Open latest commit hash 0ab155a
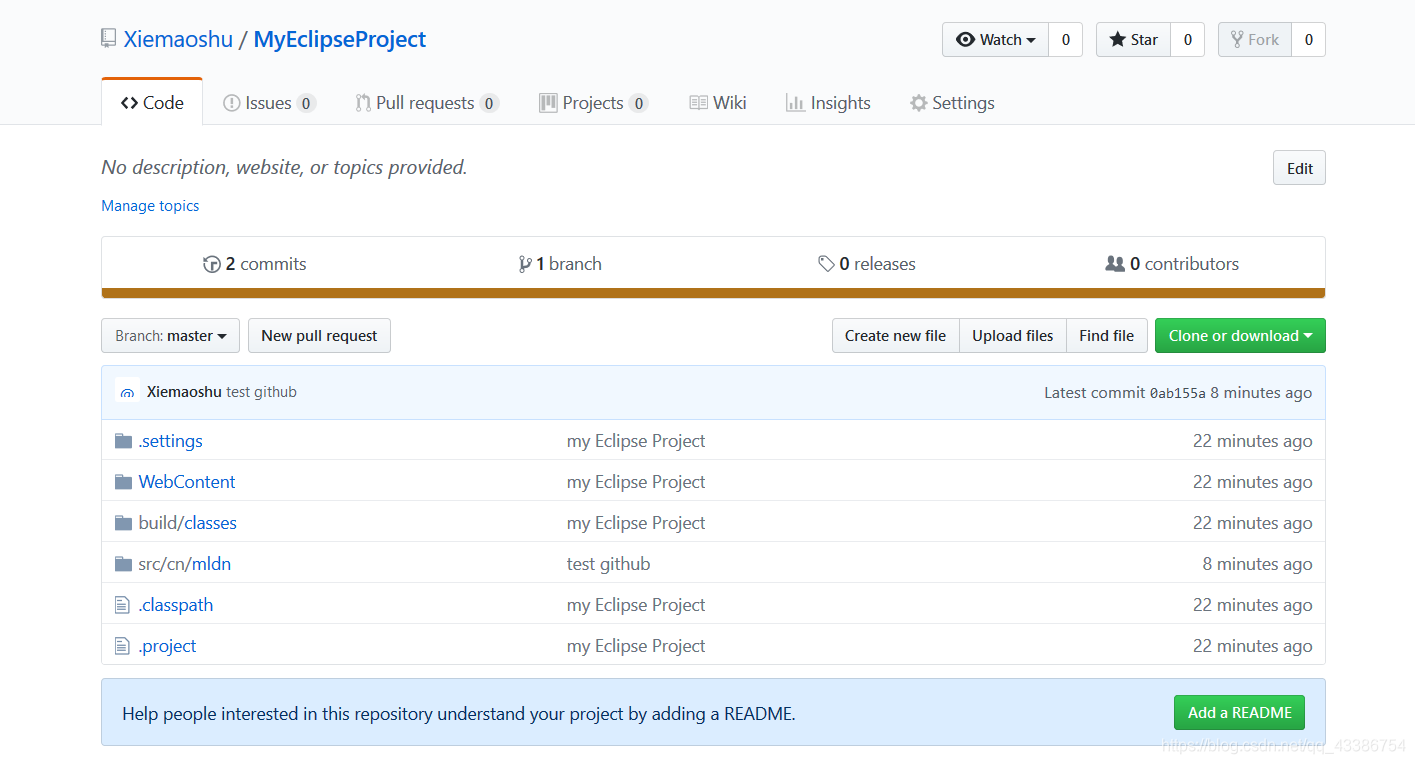Screen dimensions: 1415x764 pos(1178,393)
